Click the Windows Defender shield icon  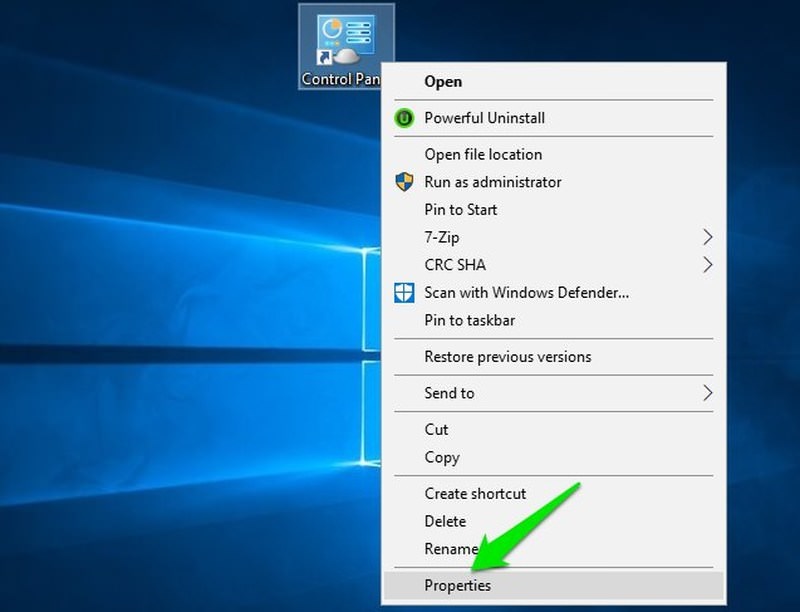point(403,293)
